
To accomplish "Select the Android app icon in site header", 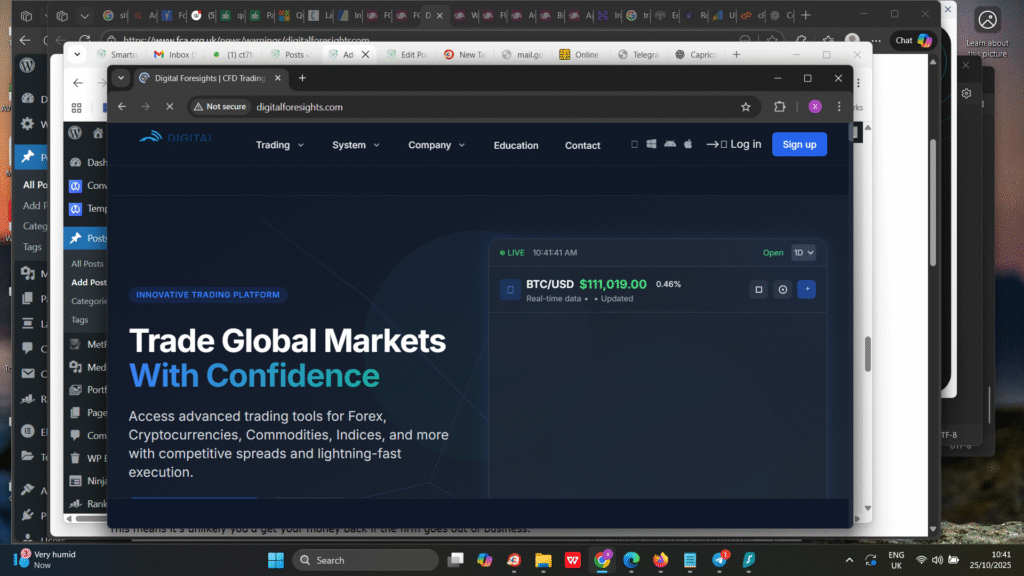I will pyautogui.click(x=670, y=144).
